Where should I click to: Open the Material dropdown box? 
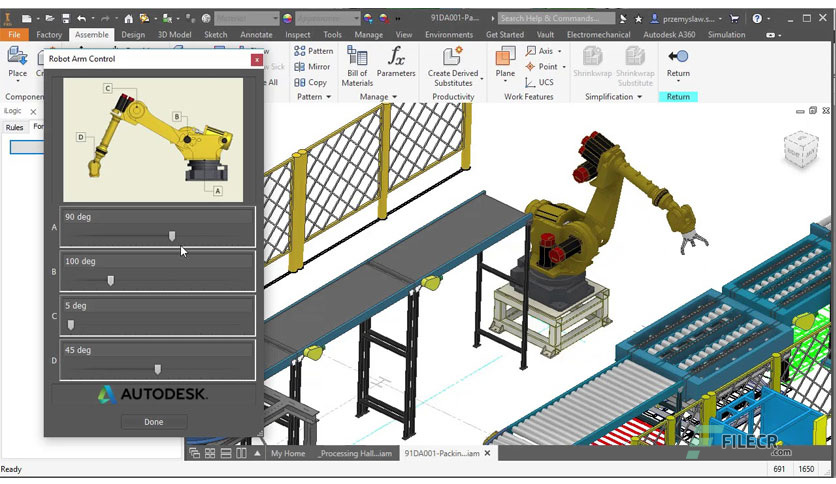[246, 19]
